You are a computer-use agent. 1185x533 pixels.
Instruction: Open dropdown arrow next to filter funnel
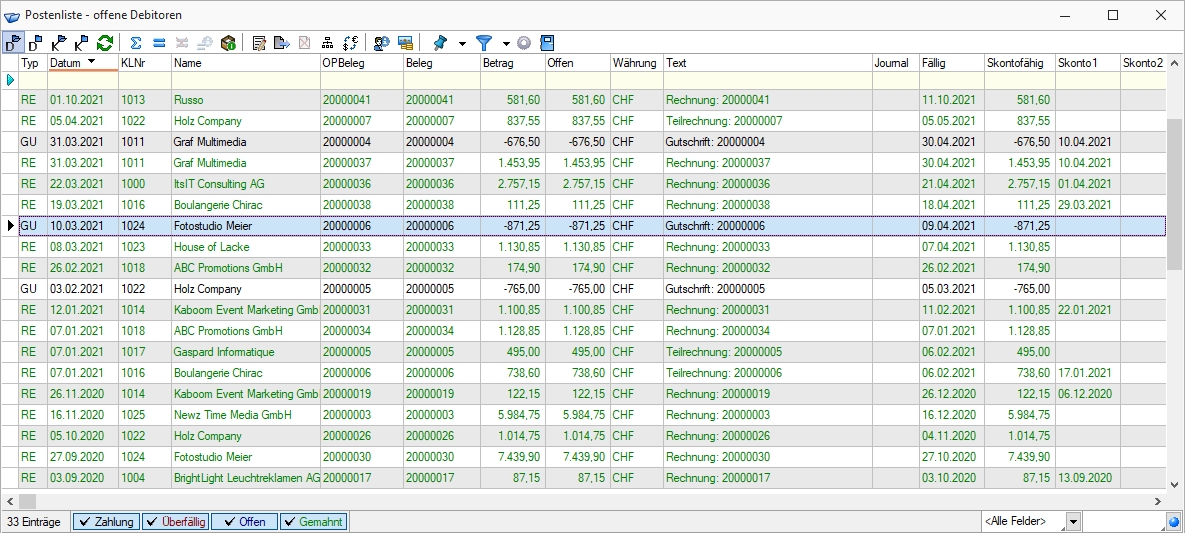tap(506, 43)
